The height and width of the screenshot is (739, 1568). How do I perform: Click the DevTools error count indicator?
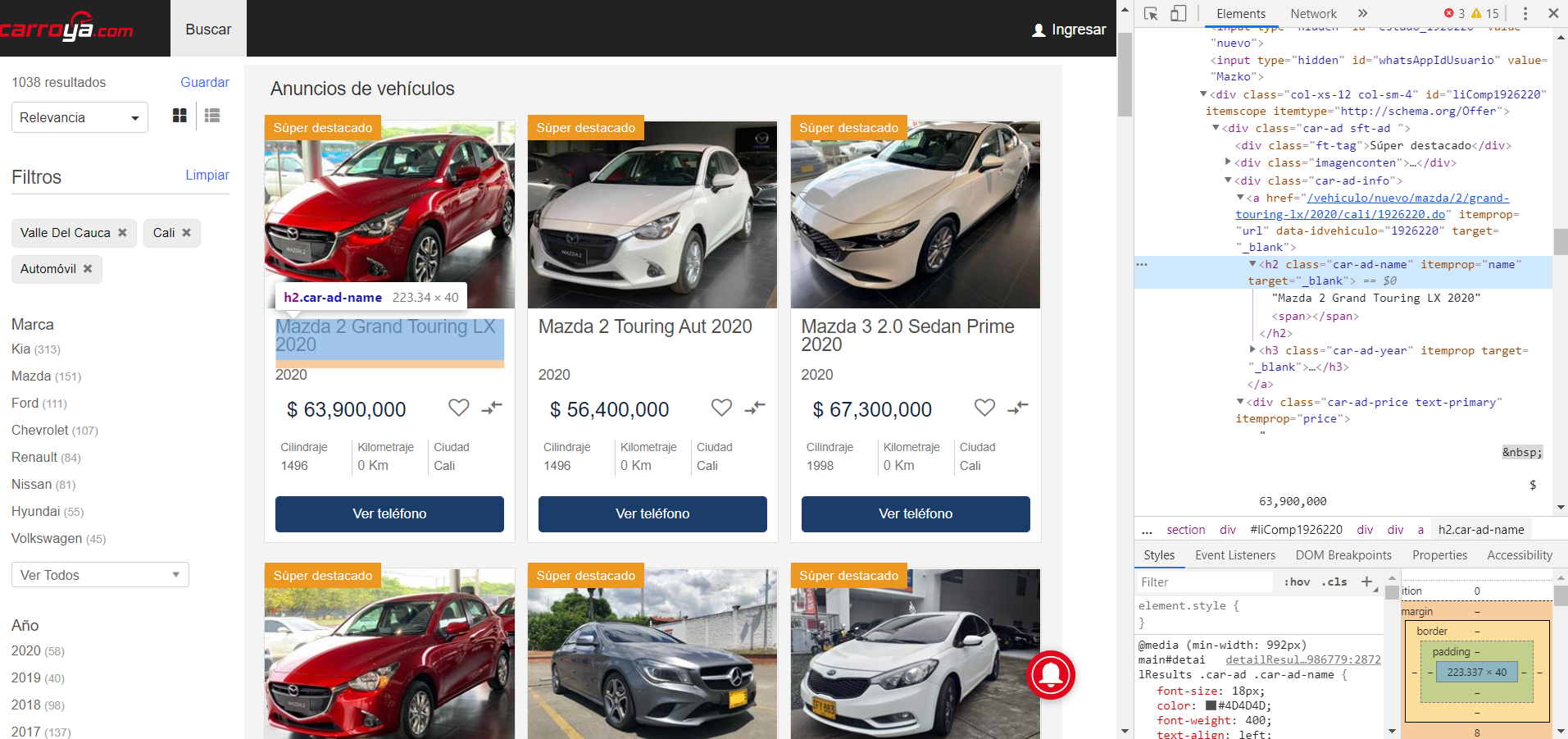(1455, 14)
